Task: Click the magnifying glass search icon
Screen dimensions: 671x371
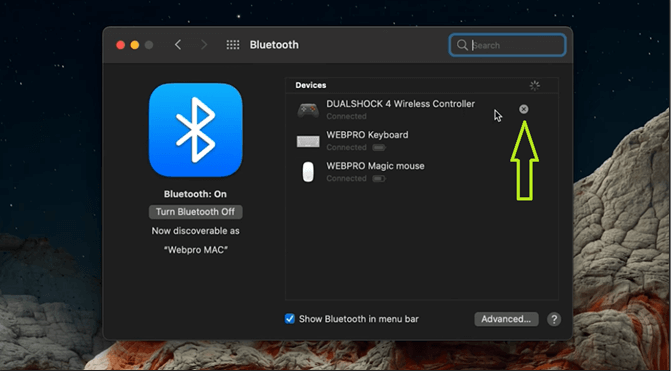Action: point(462,45)
